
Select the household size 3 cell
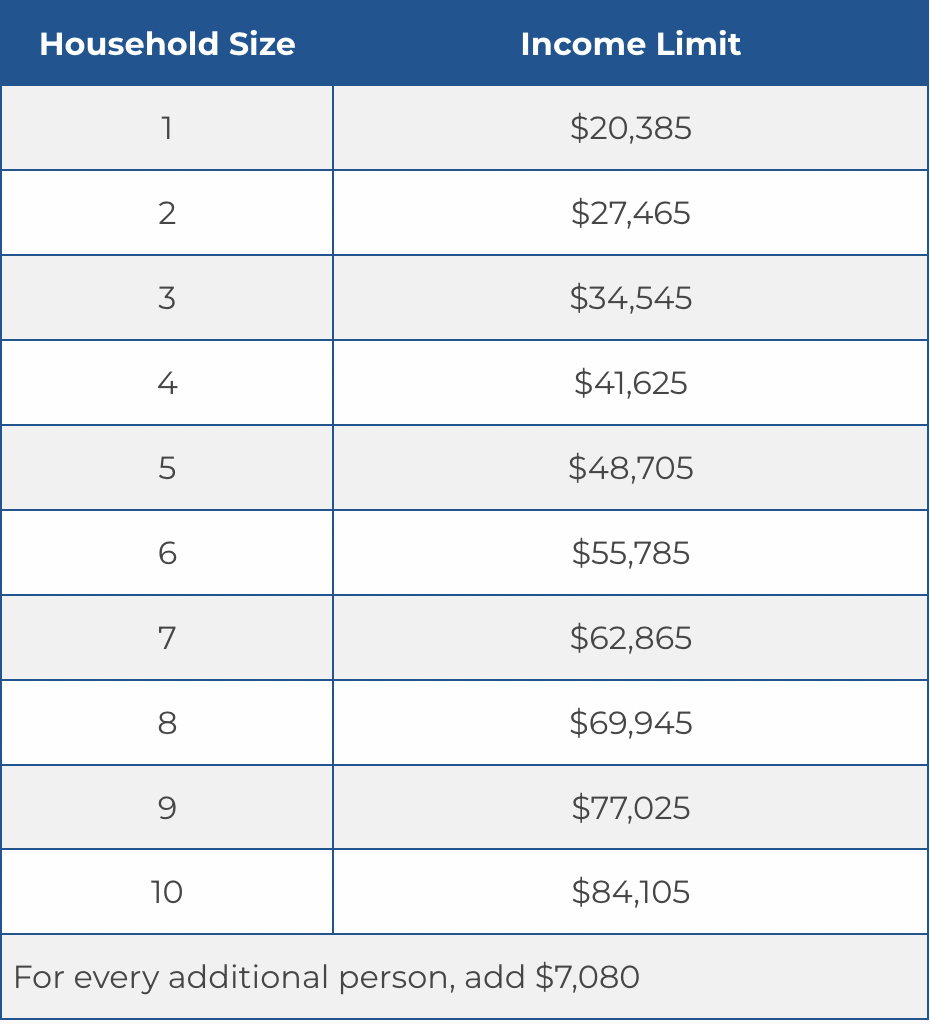pos(167,298)
